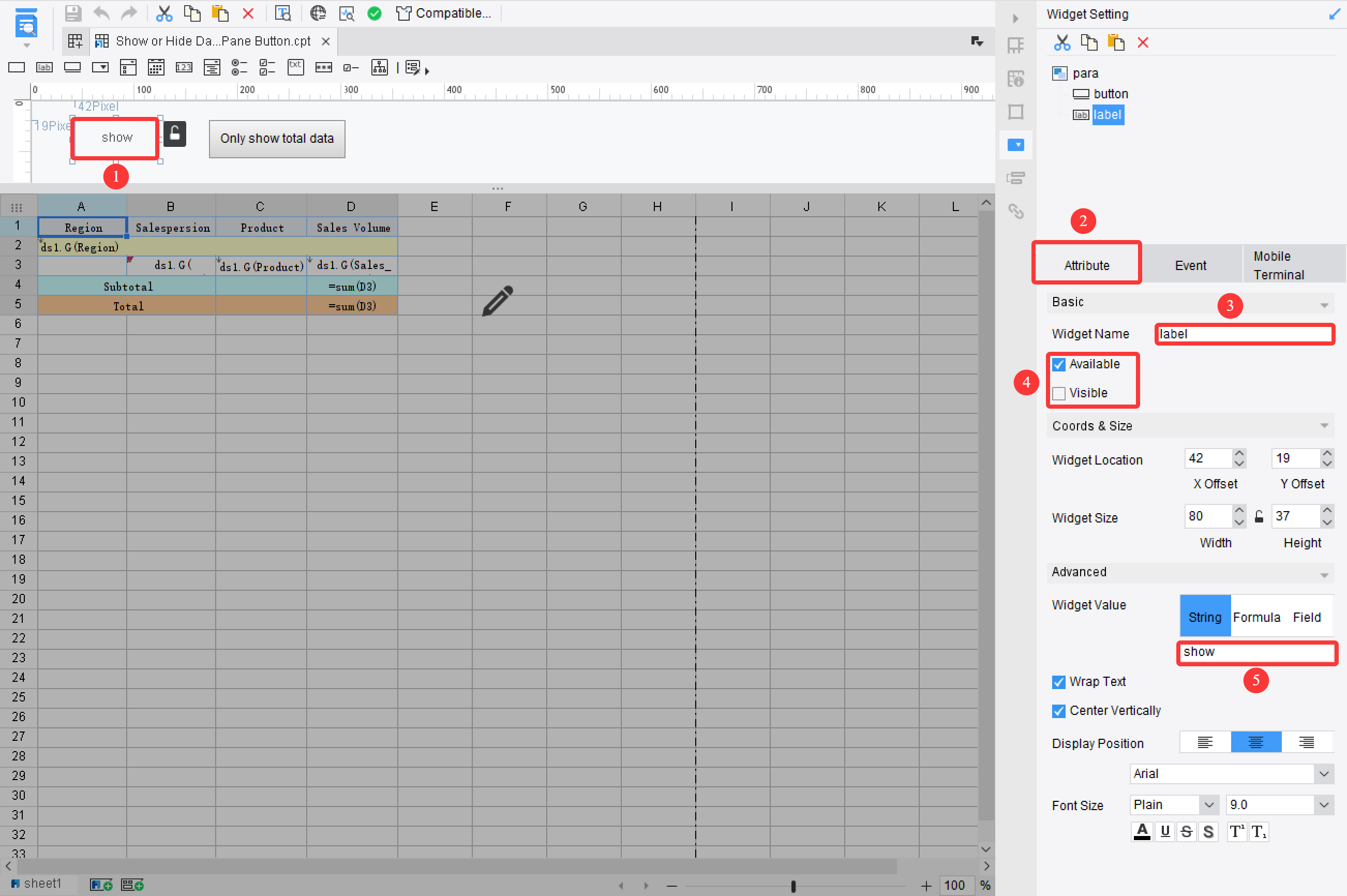Image resolution: width=1347 pixels, height=896 pixels.
Task: Insert a password field widget
Action: tap(324, 67)
